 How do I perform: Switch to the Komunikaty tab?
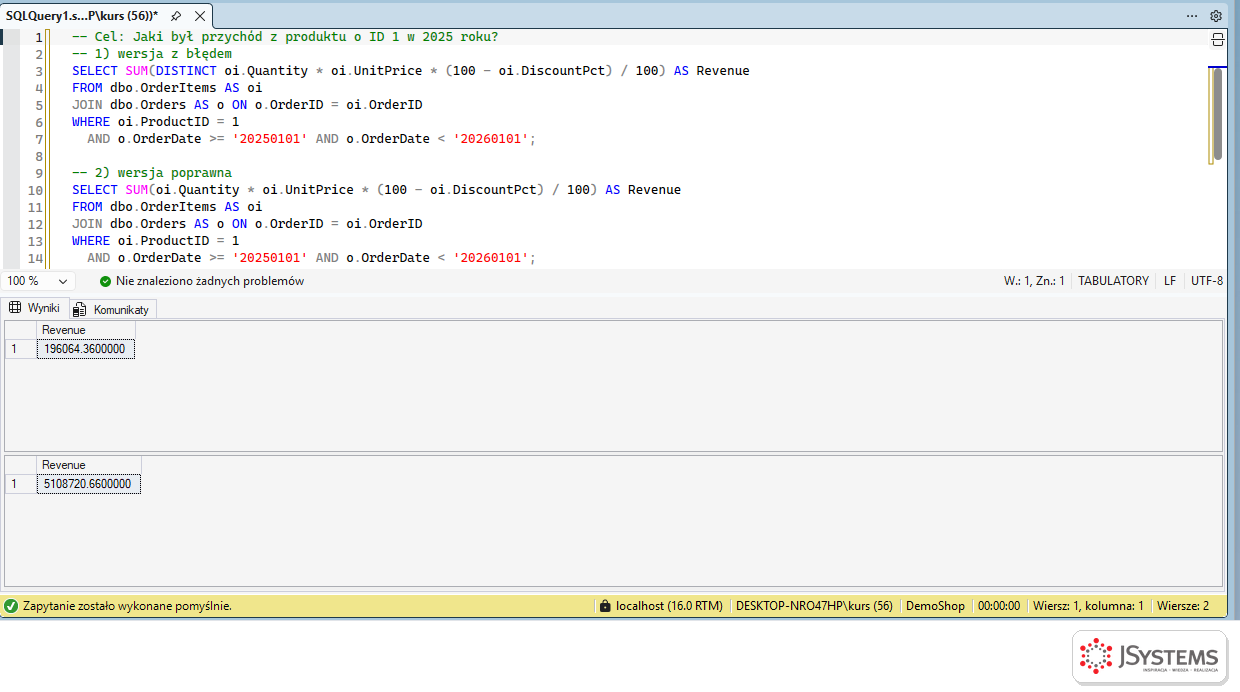click(112, 309)
